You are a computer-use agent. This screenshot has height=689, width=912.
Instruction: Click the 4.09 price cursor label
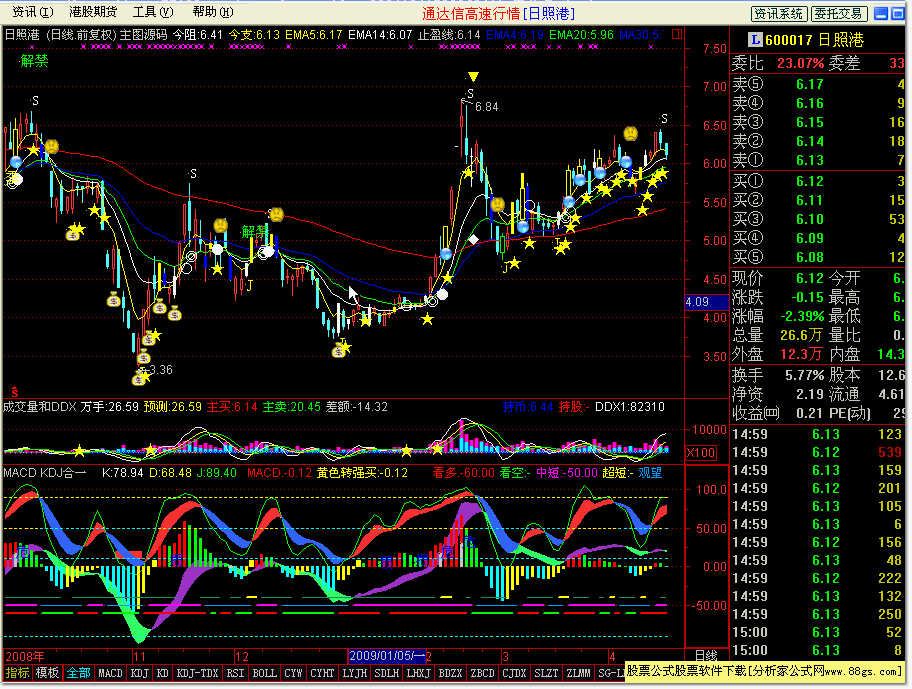pyautogui.click(x=706, y=302)
